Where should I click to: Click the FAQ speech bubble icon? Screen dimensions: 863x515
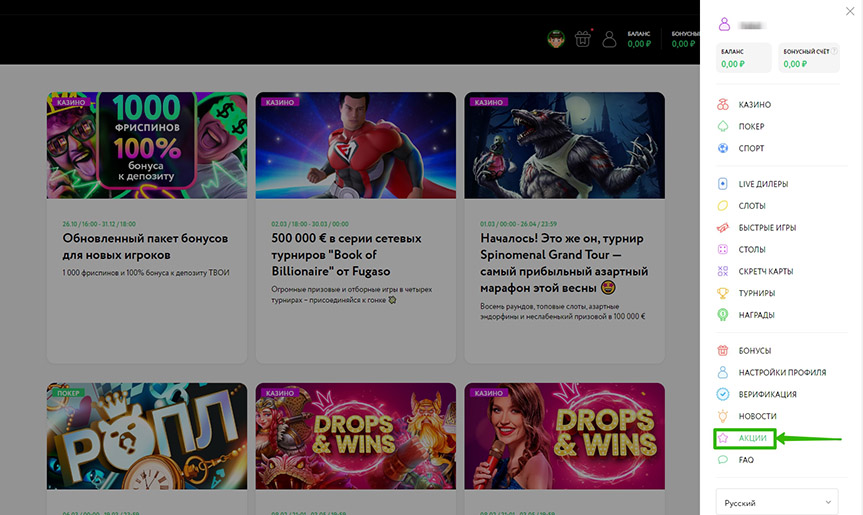click(x=723, y=460)
